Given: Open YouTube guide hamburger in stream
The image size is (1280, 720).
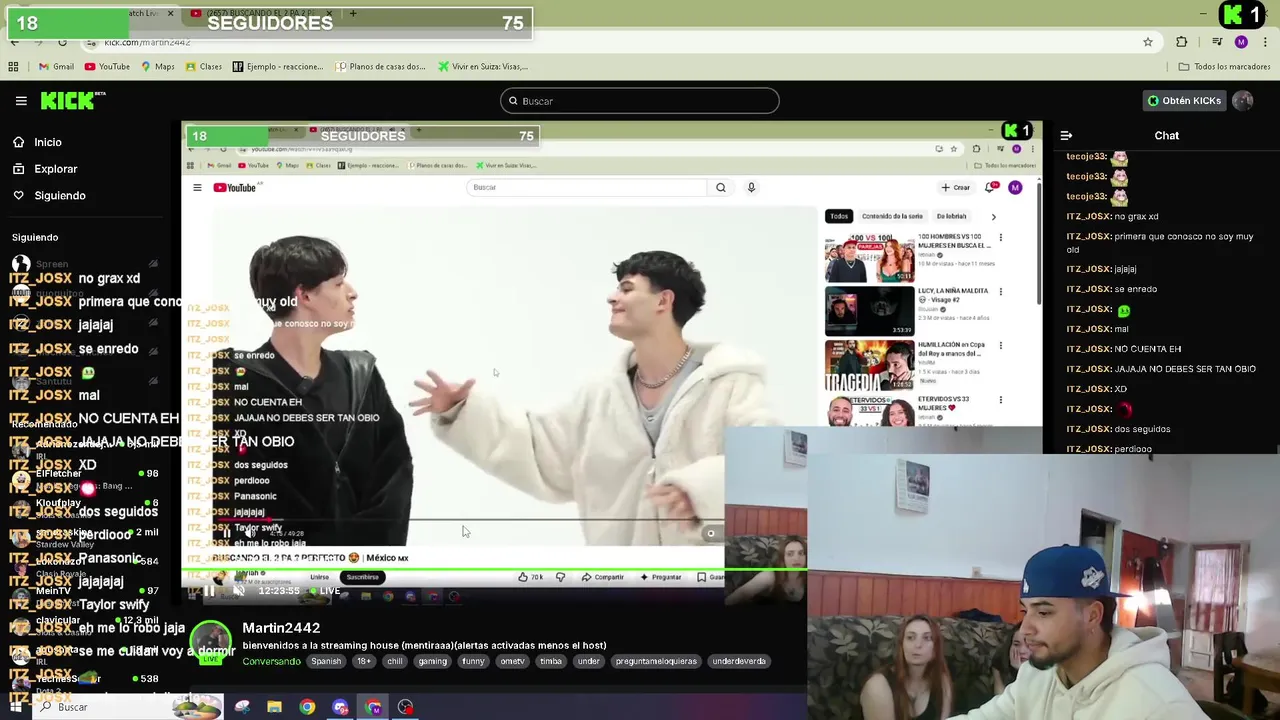Looking at the screenshot, I should [197, 188].
